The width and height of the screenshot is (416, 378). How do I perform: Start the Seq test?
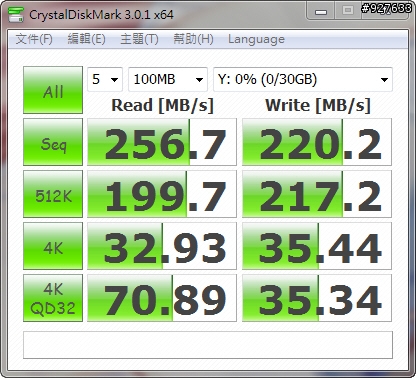point(53,142)
